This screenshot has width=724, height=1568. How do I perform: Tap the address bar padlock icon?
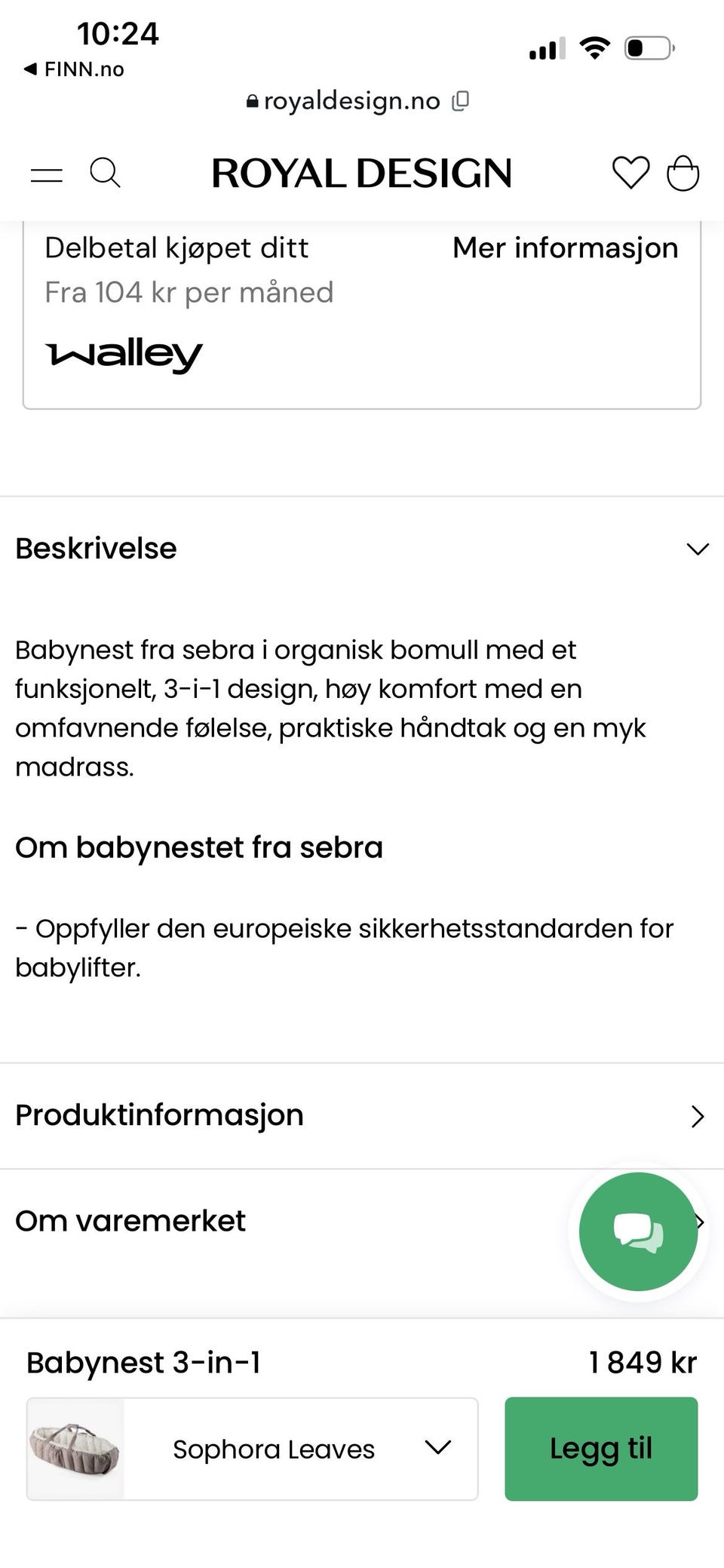pos(253,101)
